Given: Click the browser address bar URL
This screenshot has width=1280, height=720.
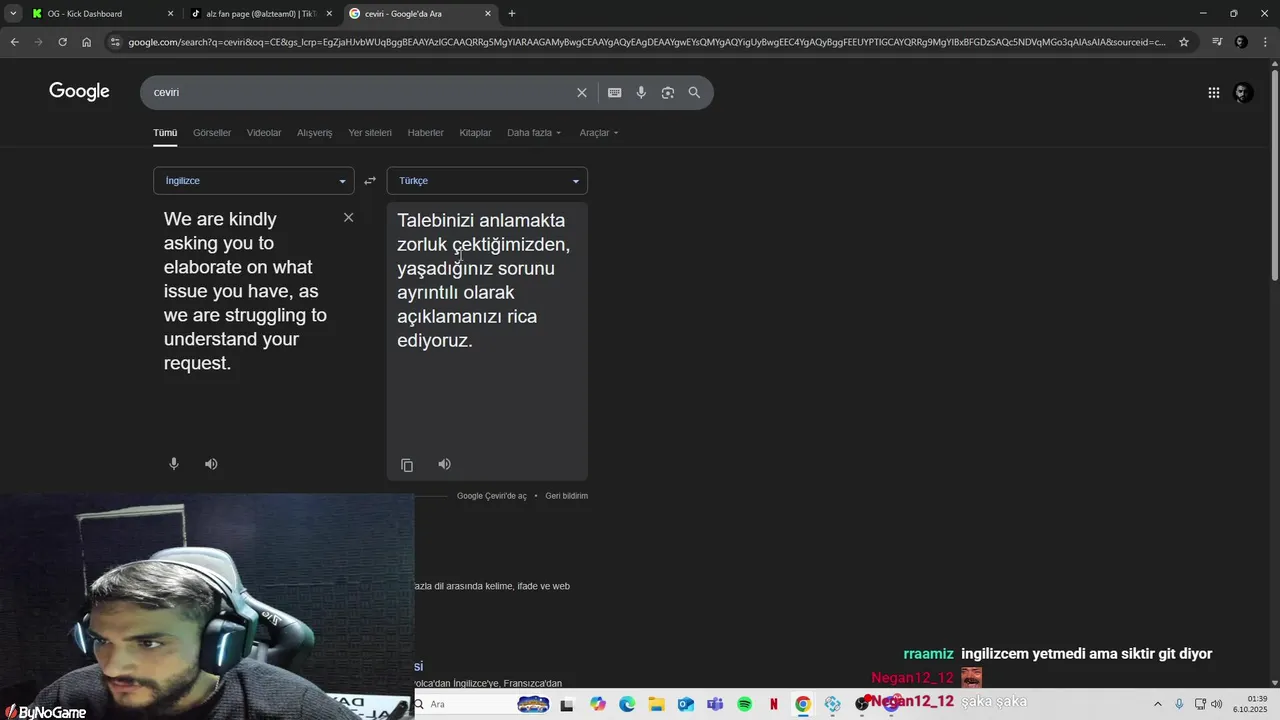Looking at the screenshot, I should click(647, 42).
